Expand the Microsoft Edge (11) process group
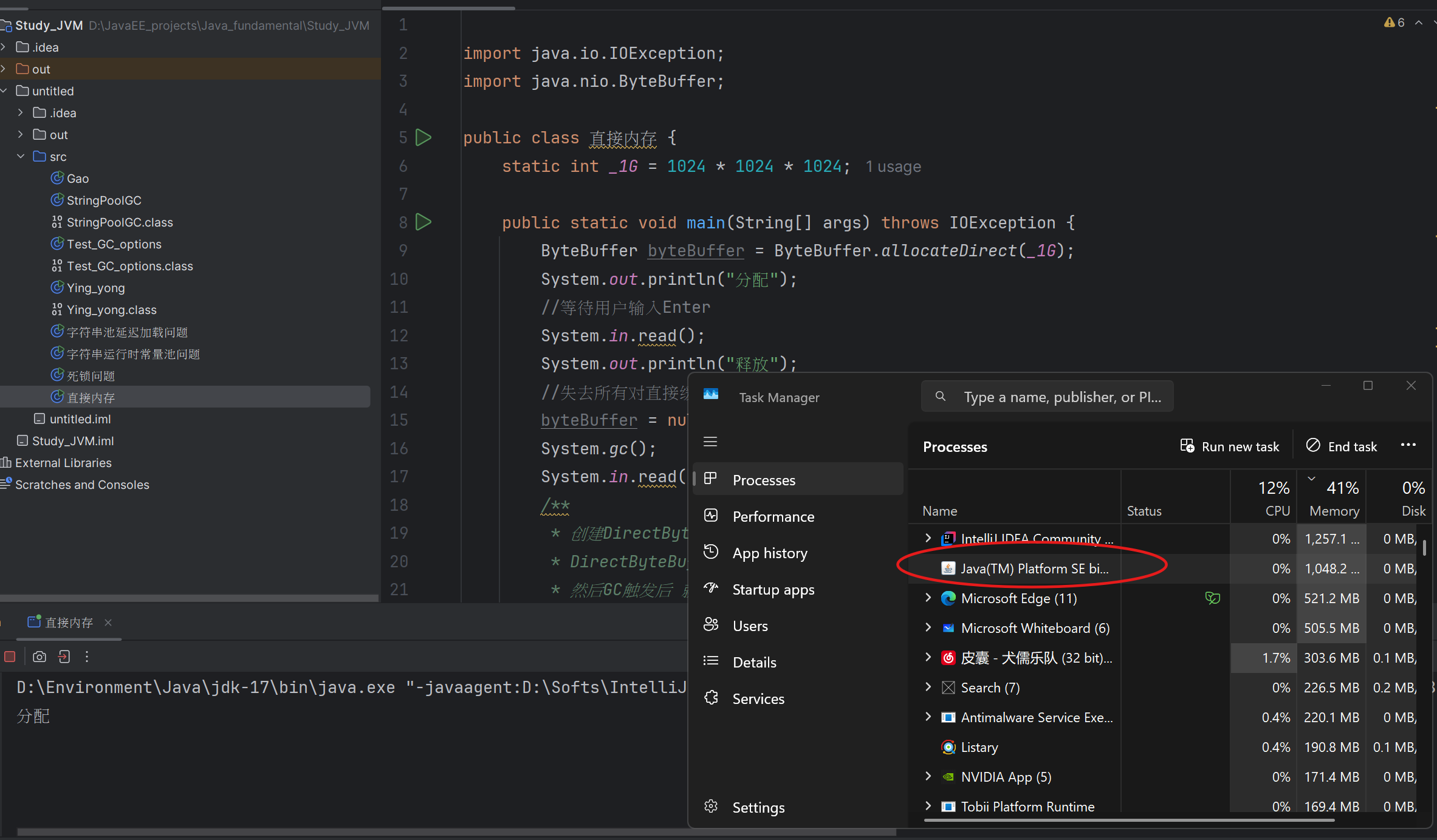This screenshot has width=1437, height=840. click(x=928, y=598)
